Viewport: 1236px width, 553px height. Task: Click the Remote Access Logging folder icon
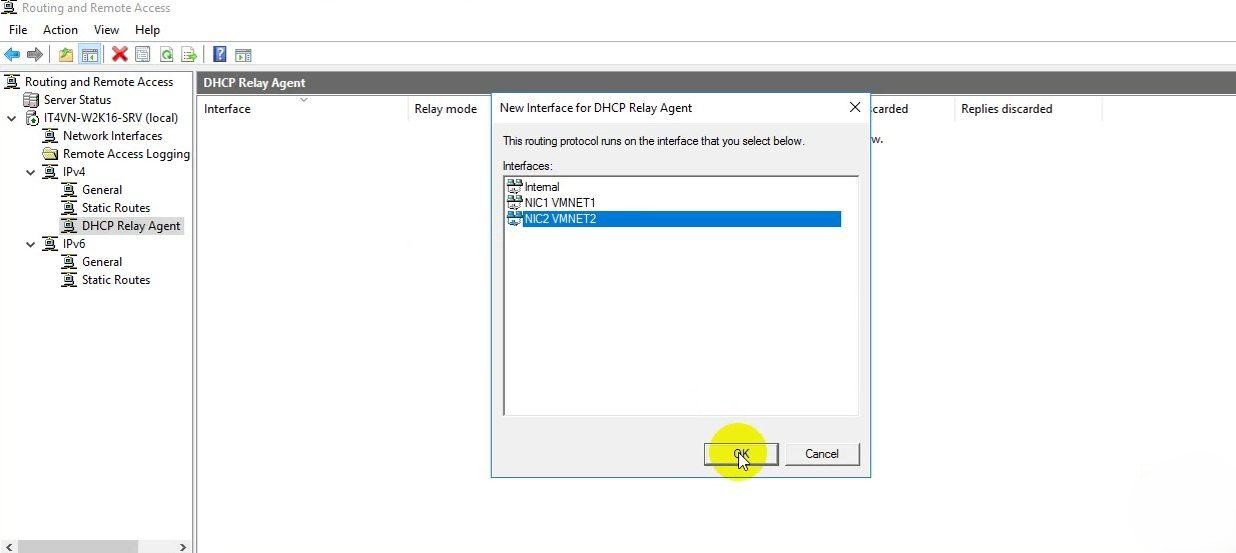[x=51, y=154]
